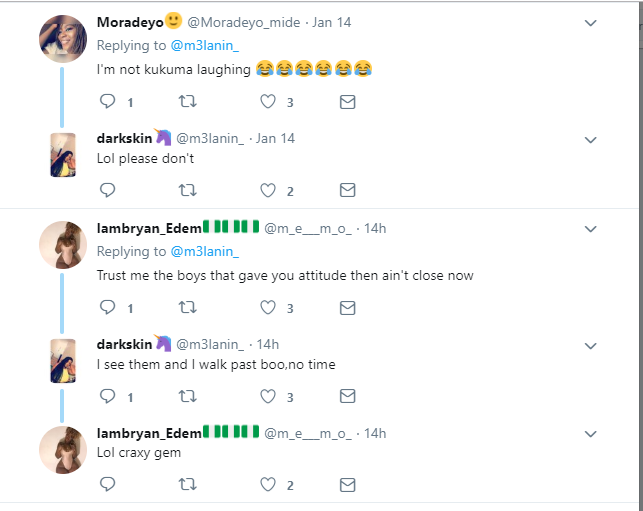
Task: Like the "Lol please don't" tweet
Action: click(267, 190)
